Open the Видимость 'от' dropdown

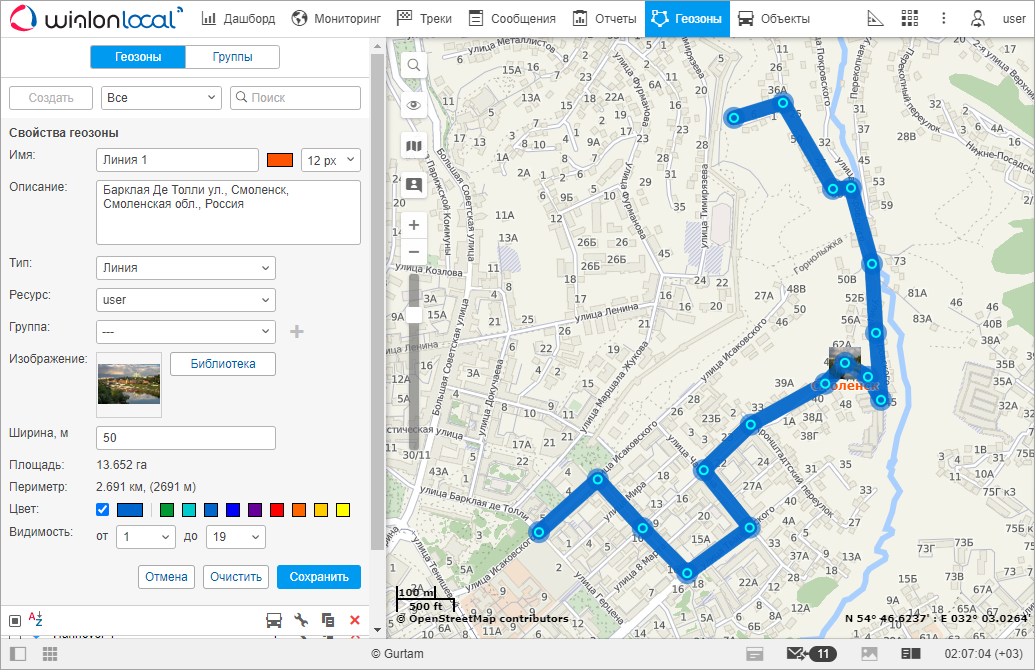tap(146, 537)
